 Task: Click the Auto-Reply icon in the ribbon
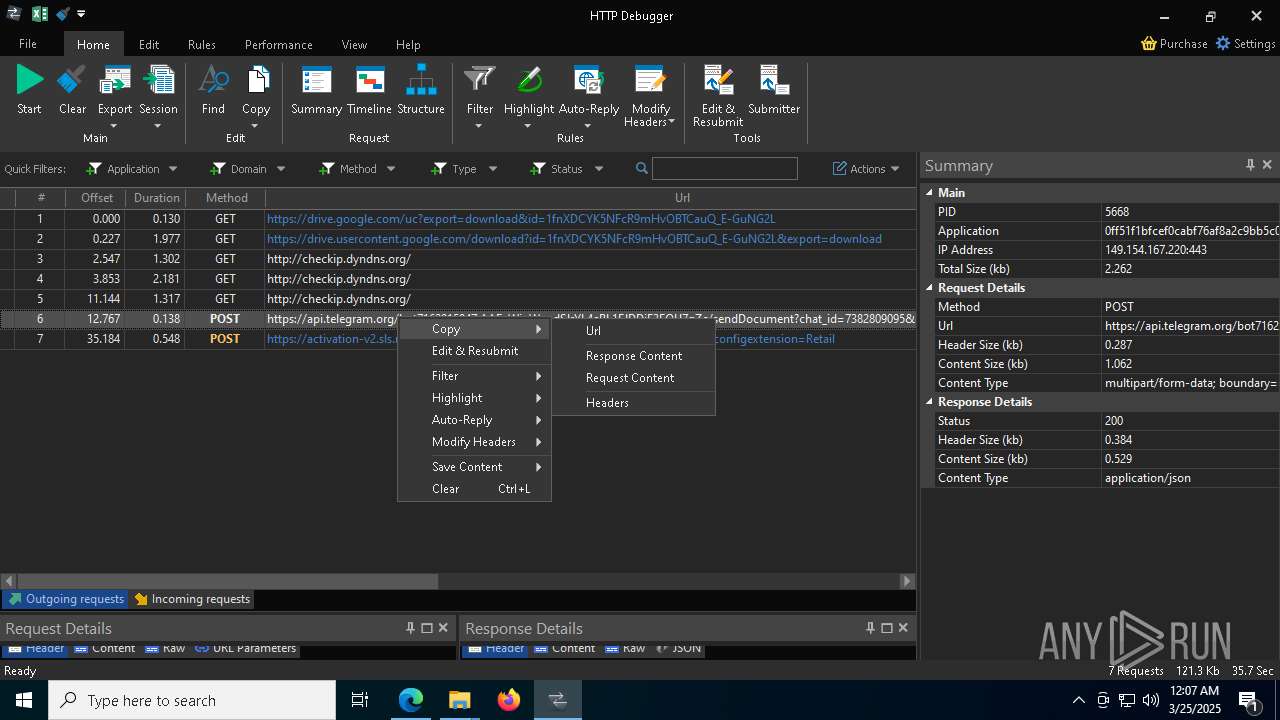(588, 80)
